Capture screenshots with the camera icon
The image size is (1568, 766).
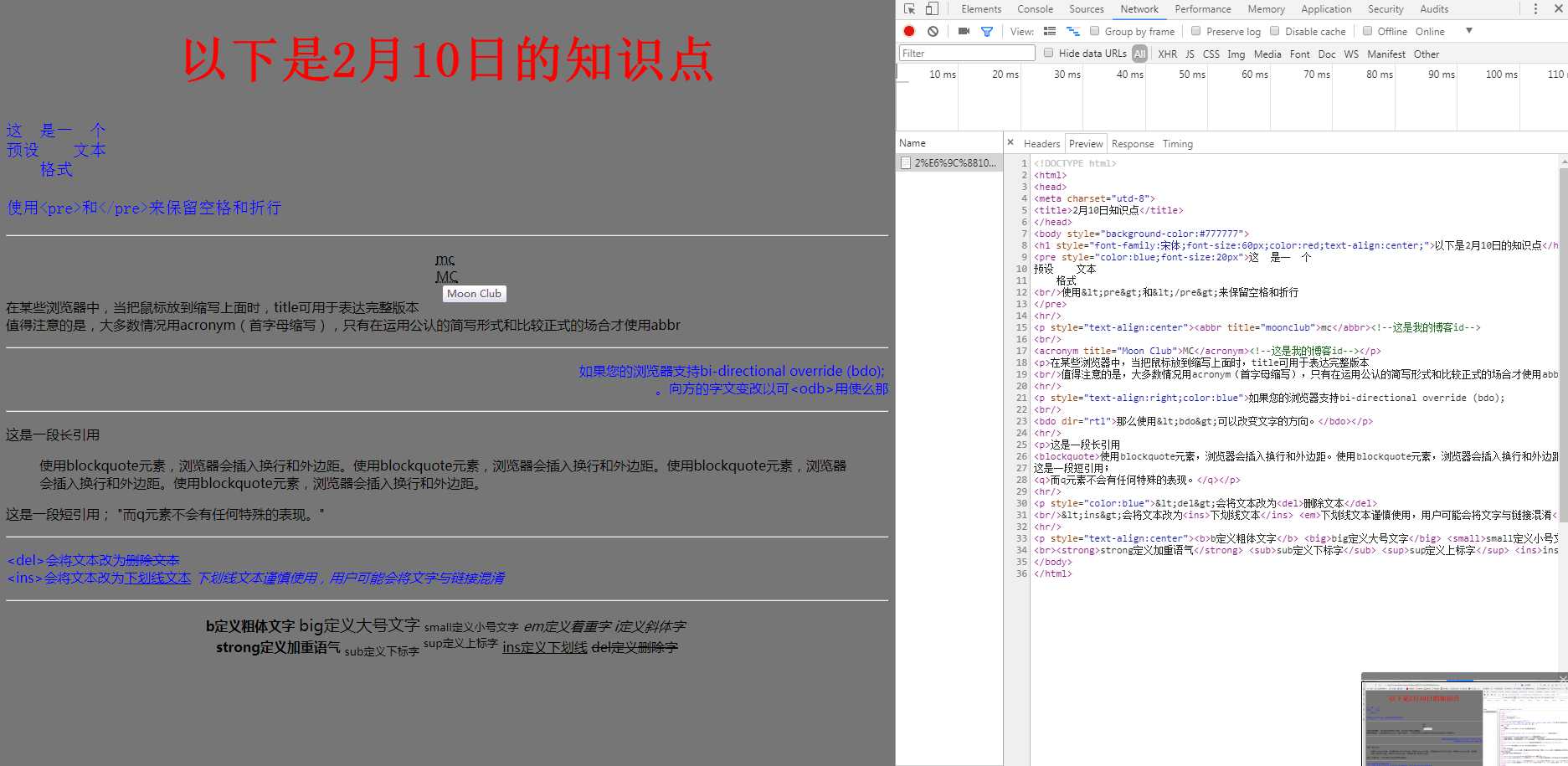[x=964, y=31]
